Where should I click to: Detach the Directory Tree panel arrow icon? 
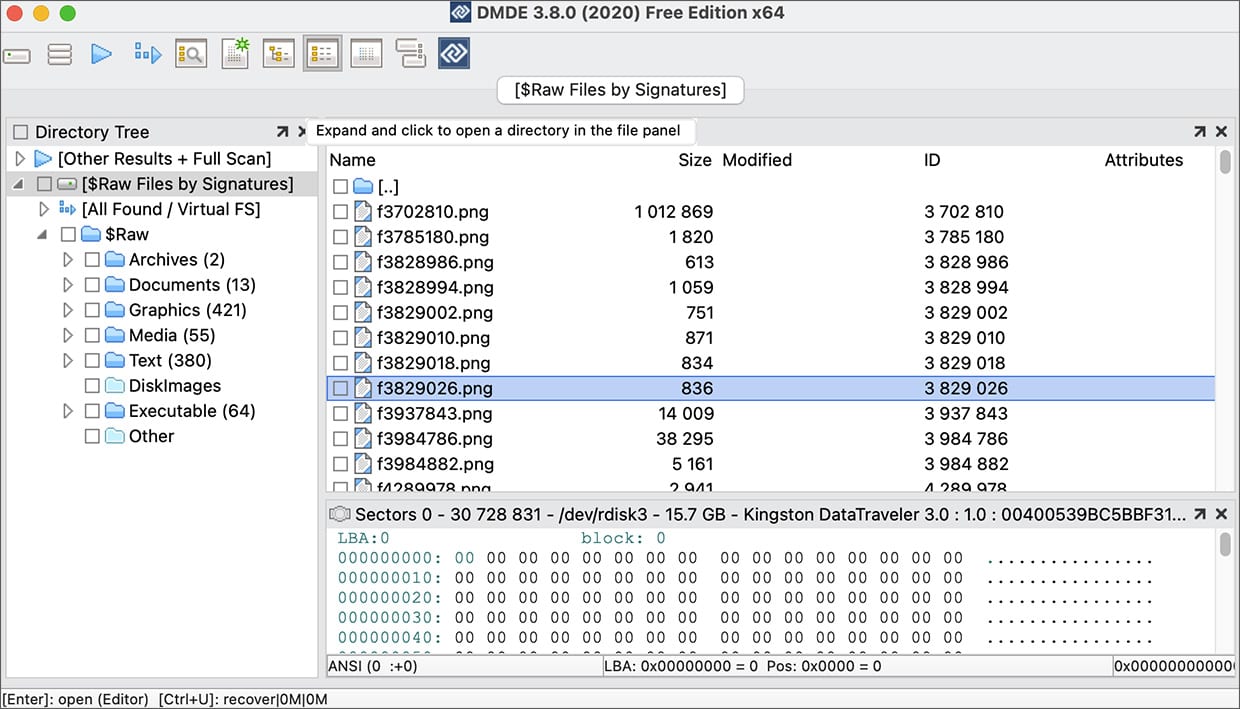[x=282, y=132]
